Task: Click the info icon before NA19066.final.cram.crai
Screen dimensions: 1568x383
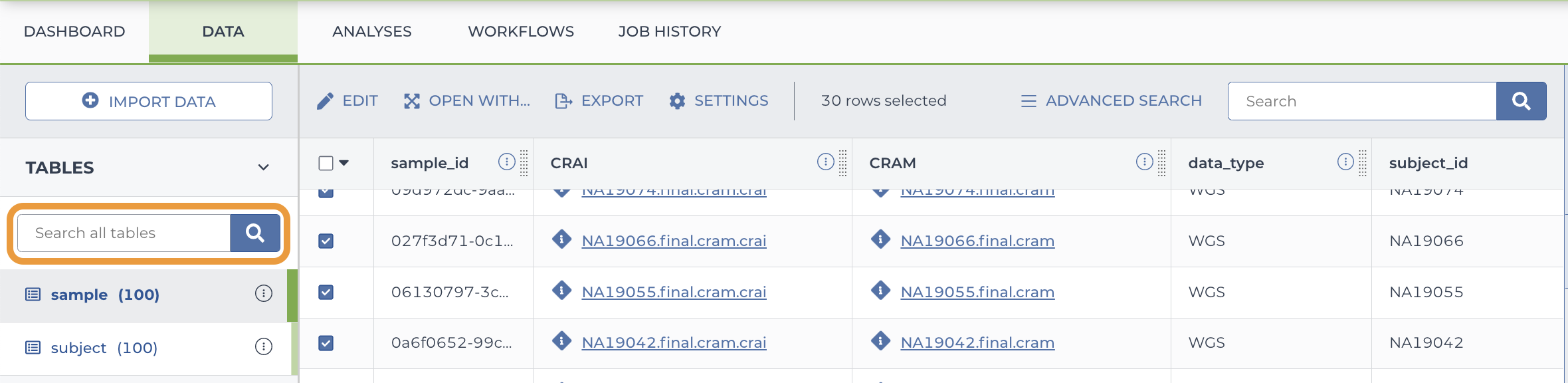Action: pos(562,239)
